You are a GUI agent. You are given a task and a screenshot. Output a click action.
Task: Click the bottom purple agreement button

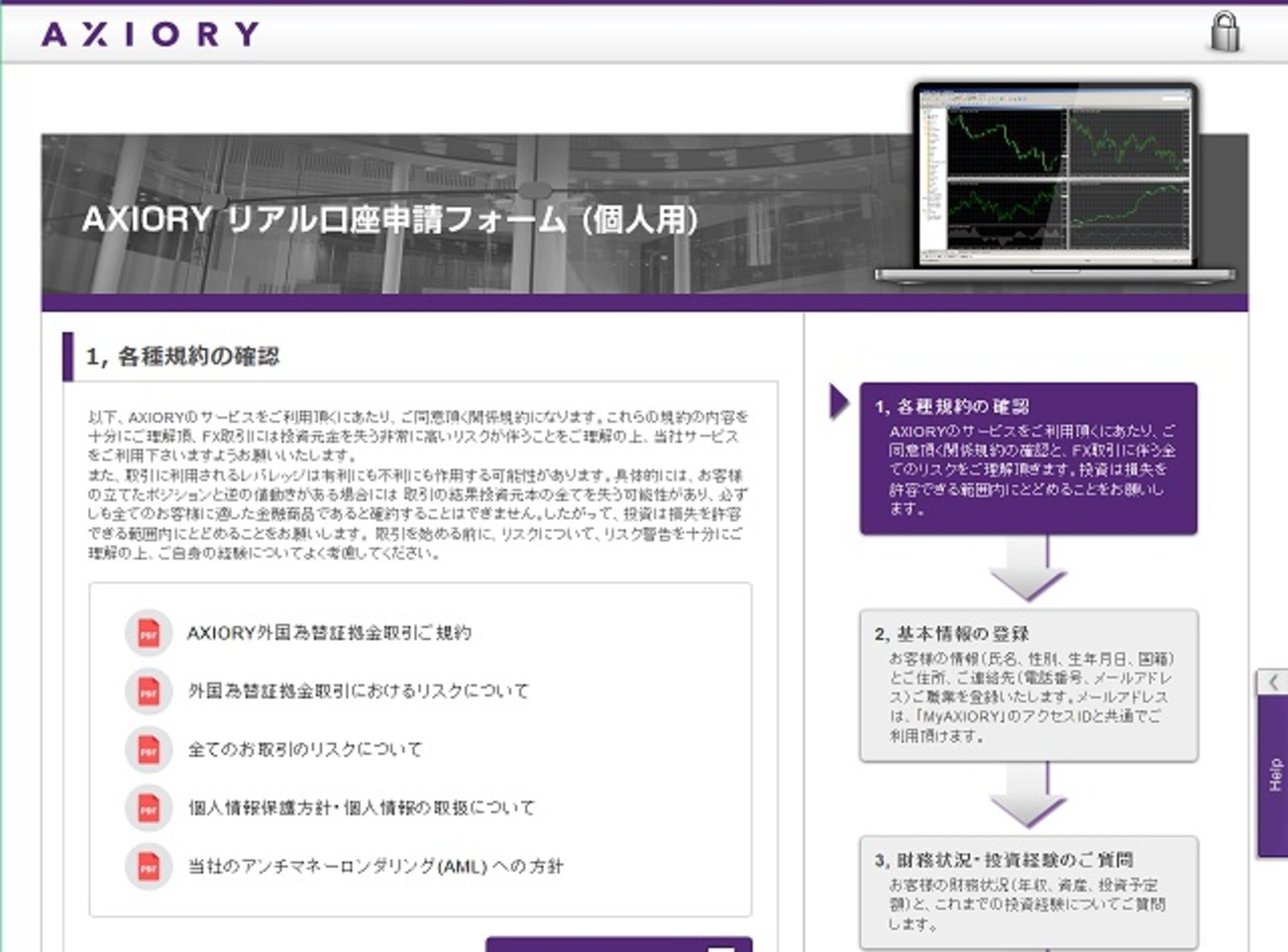(x=619, y=946)
